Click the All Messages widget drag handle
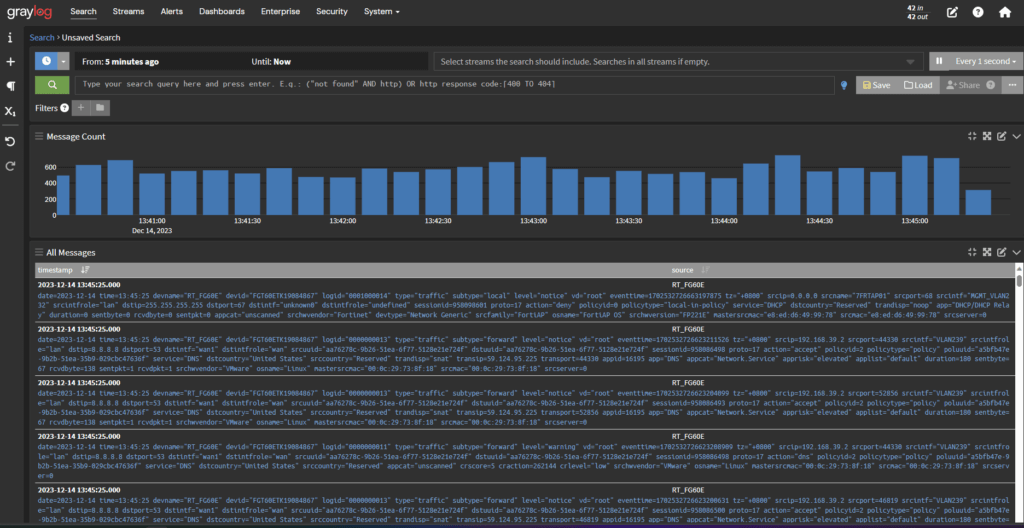1024x528 pixels. point(39,252)
